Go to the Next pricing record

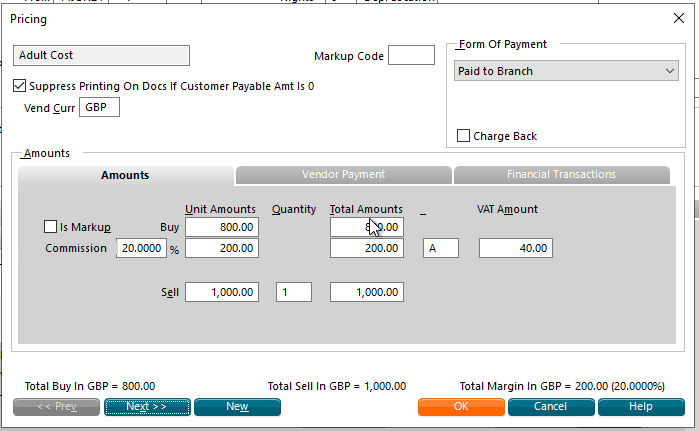[x=147, y=406]
